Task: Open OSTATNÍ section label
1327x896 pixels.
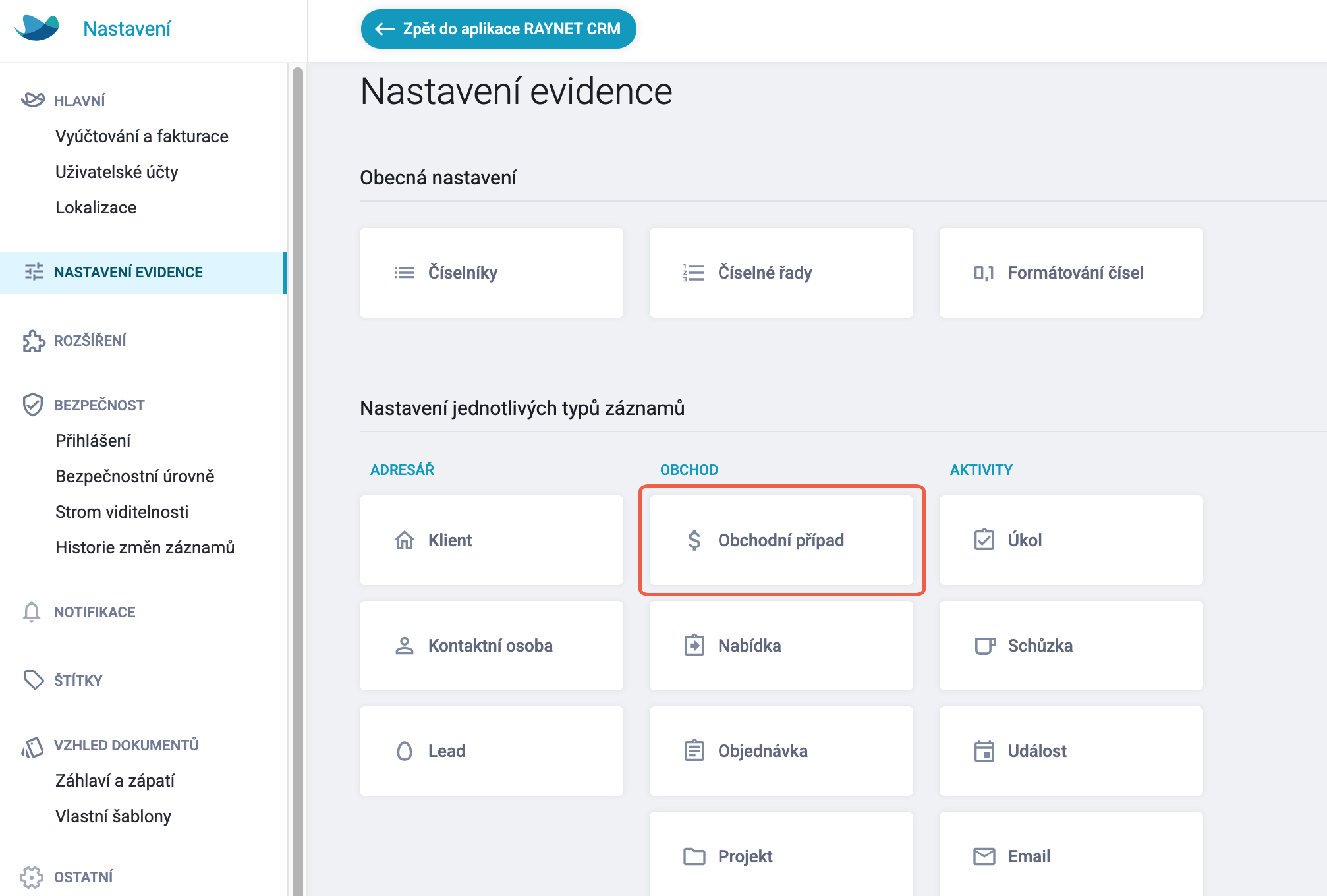Action: point(83,877)
